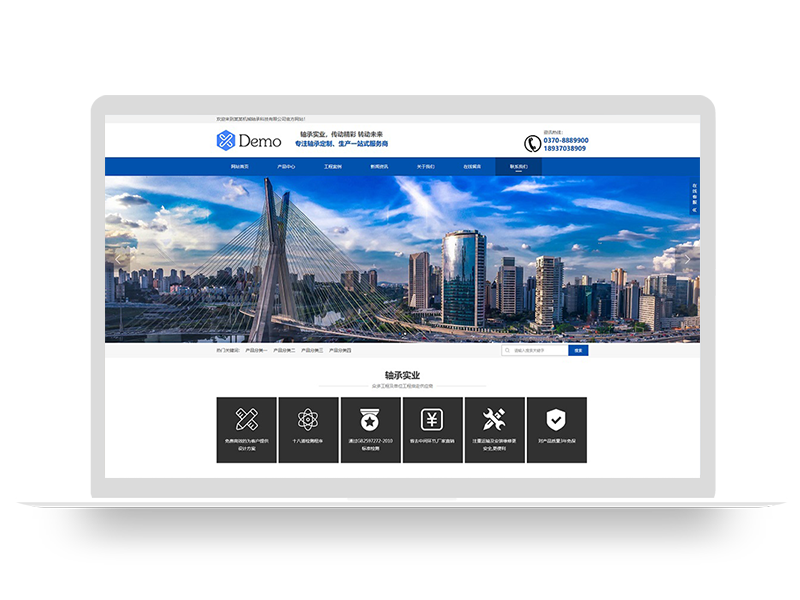Open the 产品分类一 keyword link
Image resolution: width=800 pixels, height=600 pixels.
coord(257,351)
